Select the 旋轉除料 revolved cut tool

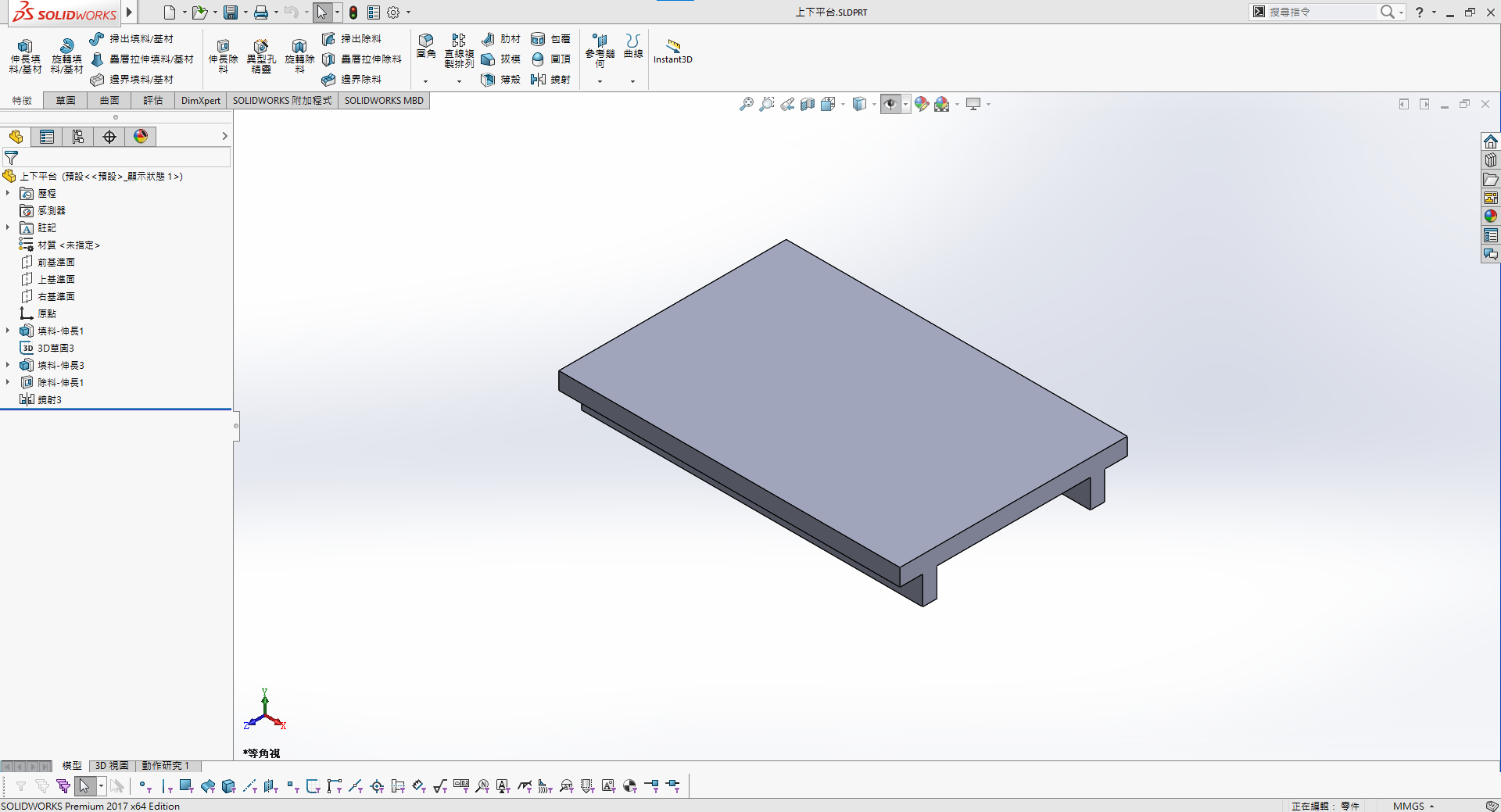tap(299, 56)
